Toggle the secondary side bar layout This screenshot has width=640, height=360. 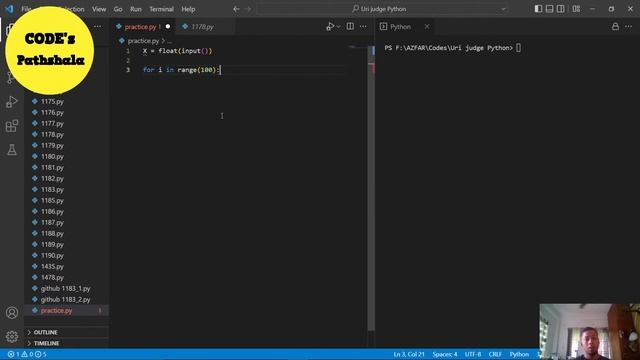point(560,9)
